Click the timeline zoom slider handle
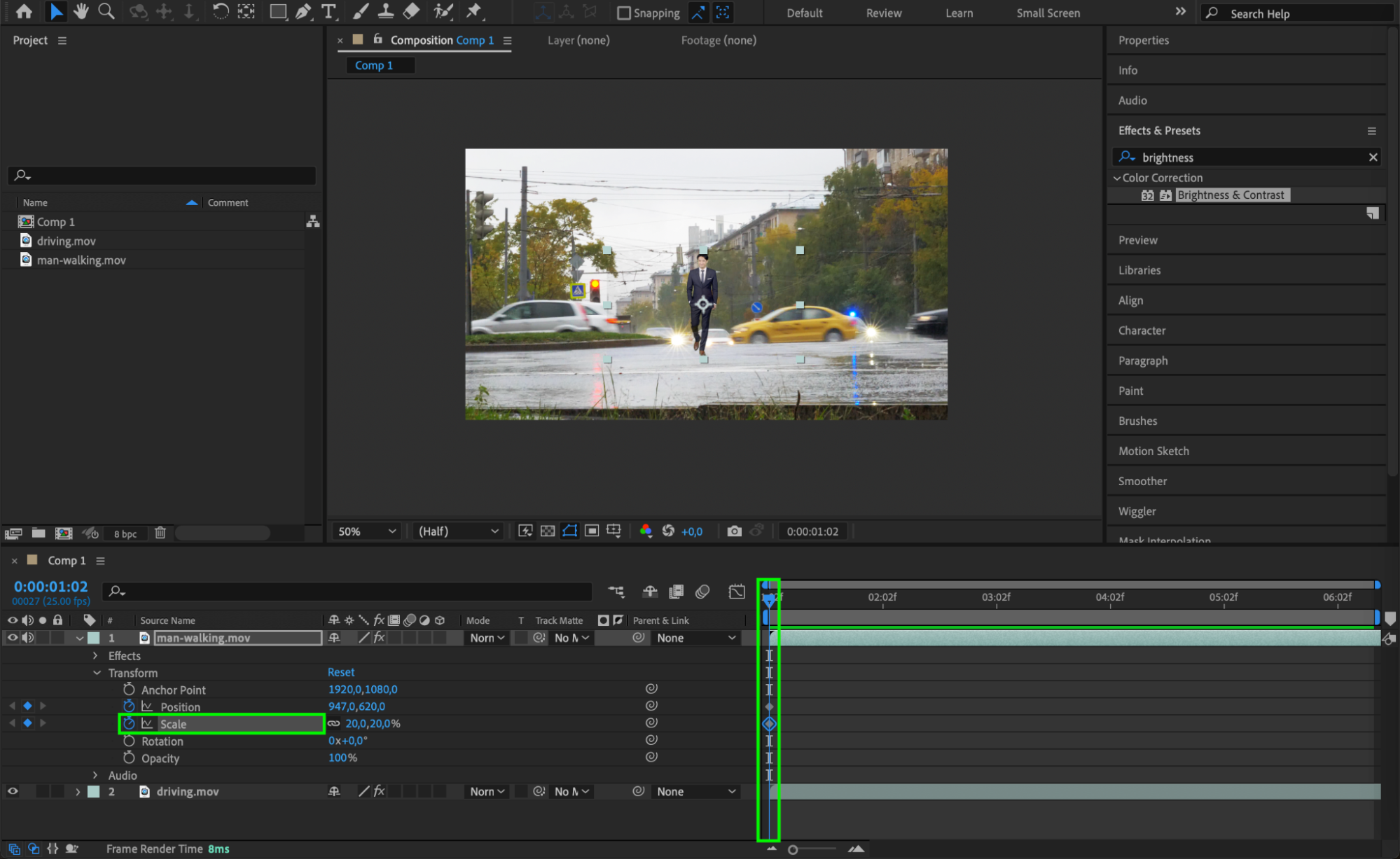1400x859 pixels. pyautogui.click(x=793, y=849)
